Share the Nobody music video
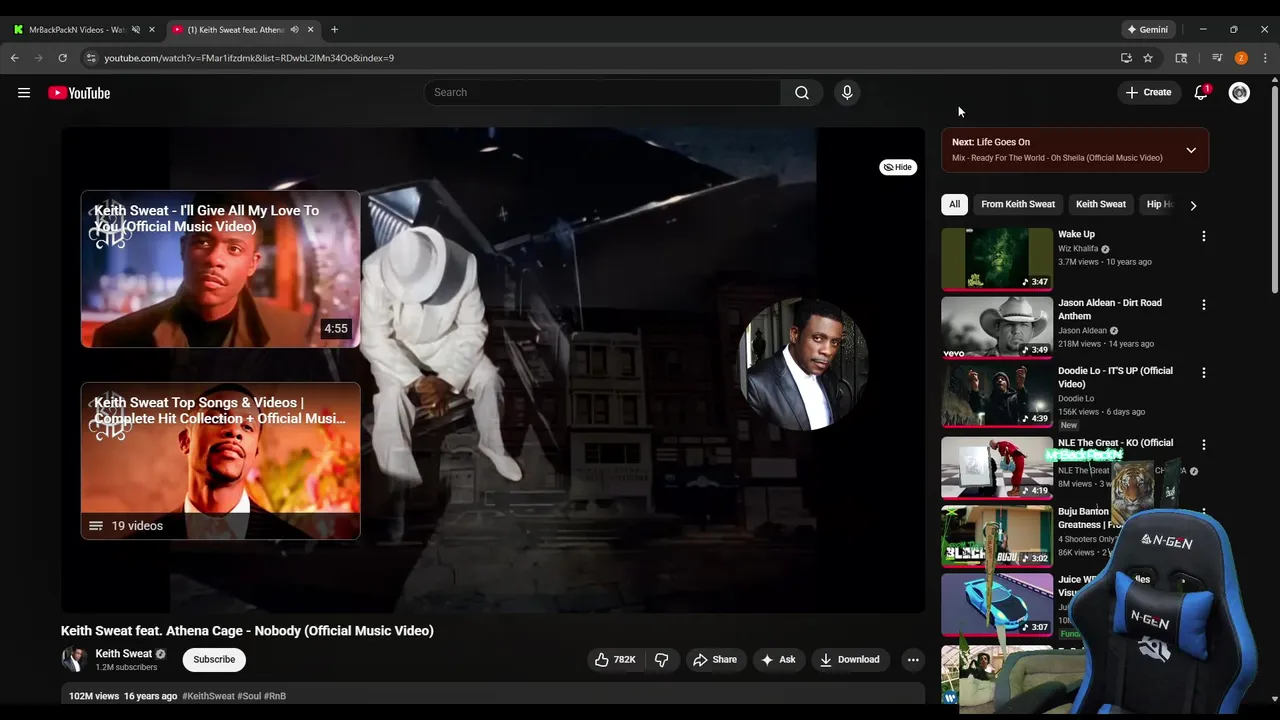 click(715, 660)
